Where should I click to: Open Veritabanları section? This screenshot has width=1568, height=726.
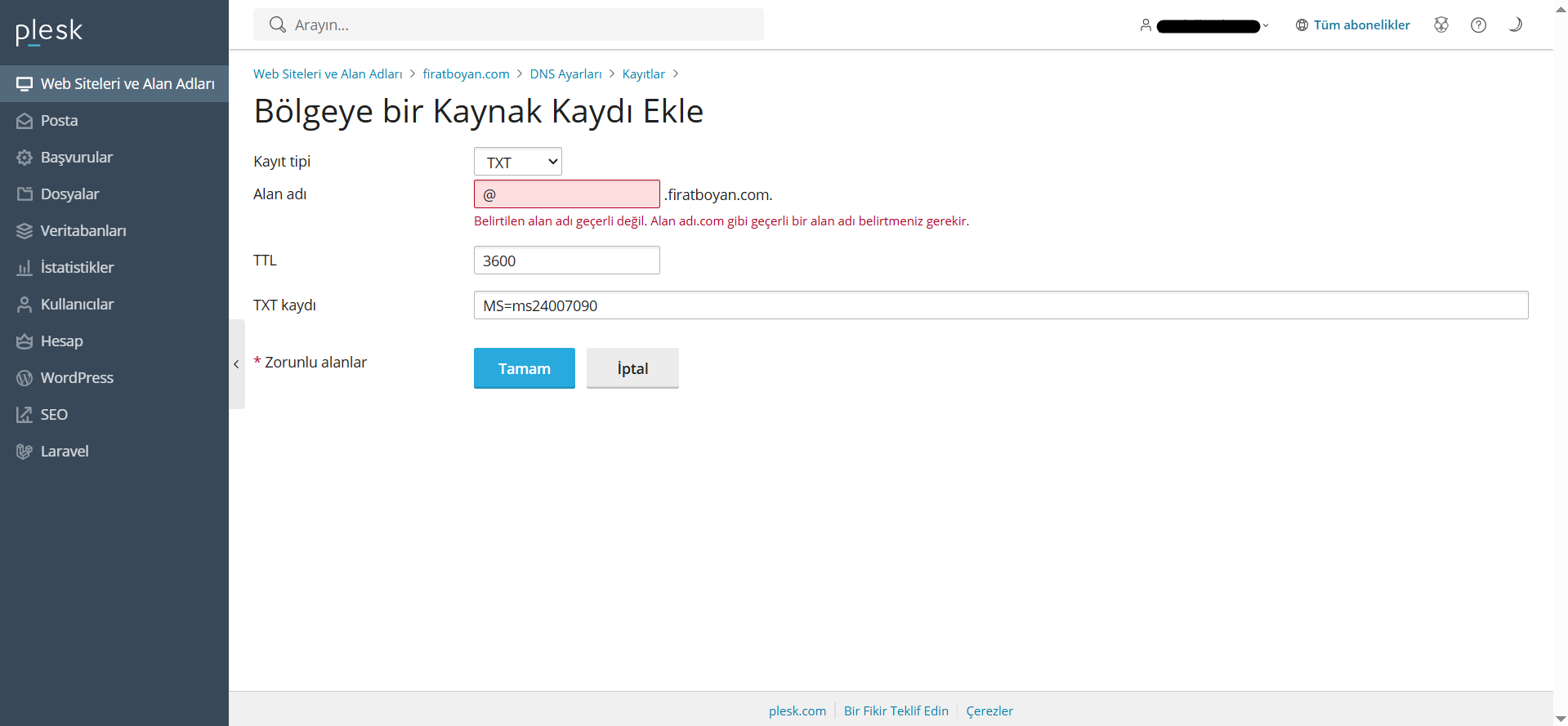point(114,230)
